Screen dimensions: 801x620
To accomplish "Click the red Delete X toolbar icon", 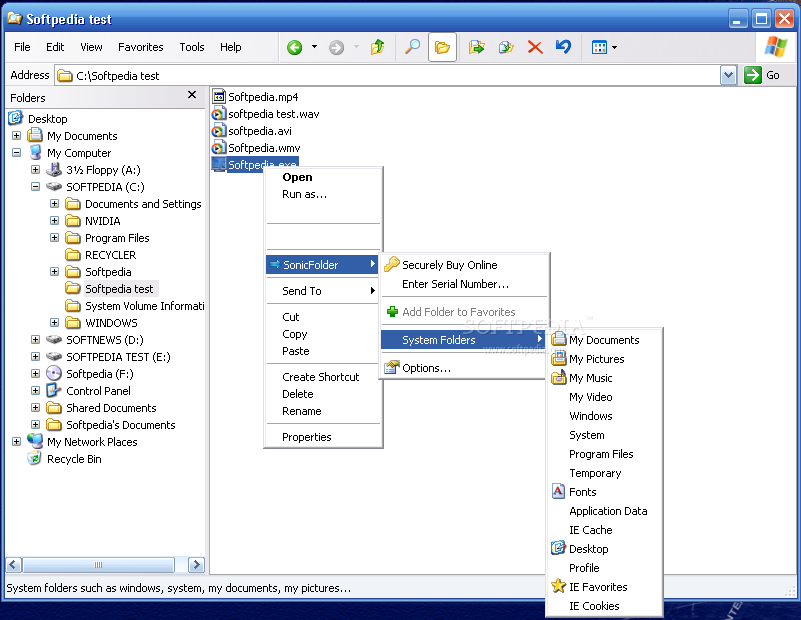I will [535, 47].
